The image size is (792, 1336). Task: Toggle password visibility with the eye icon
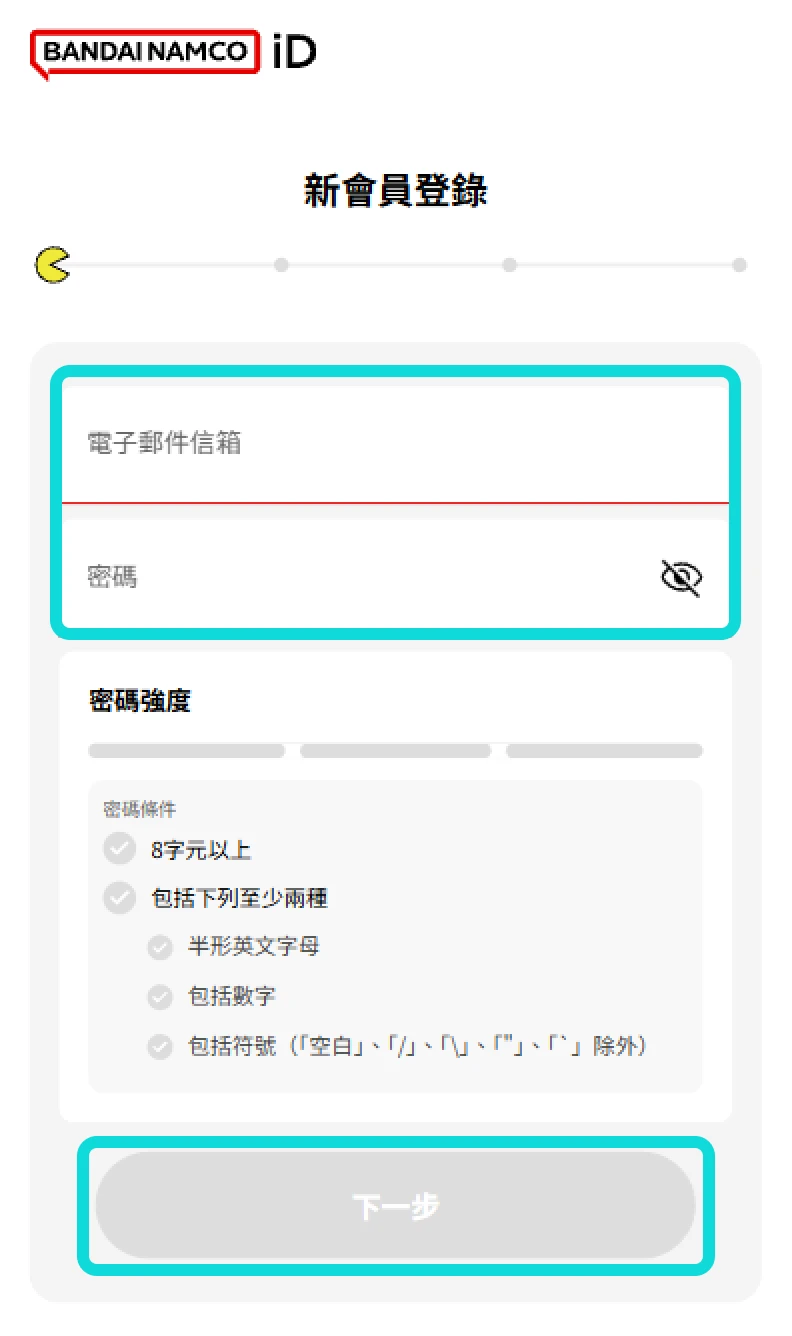click(x=681, y=577)
